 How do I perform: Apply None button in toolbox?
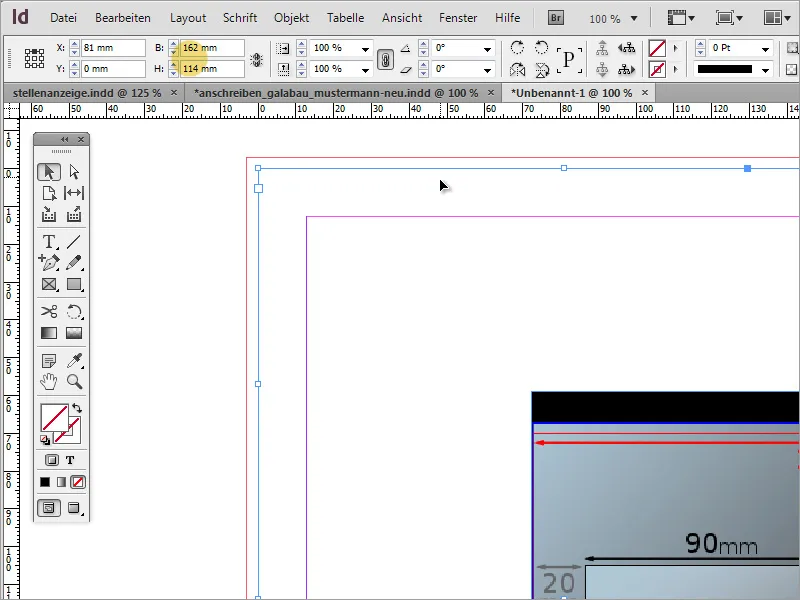click(78, 482)
